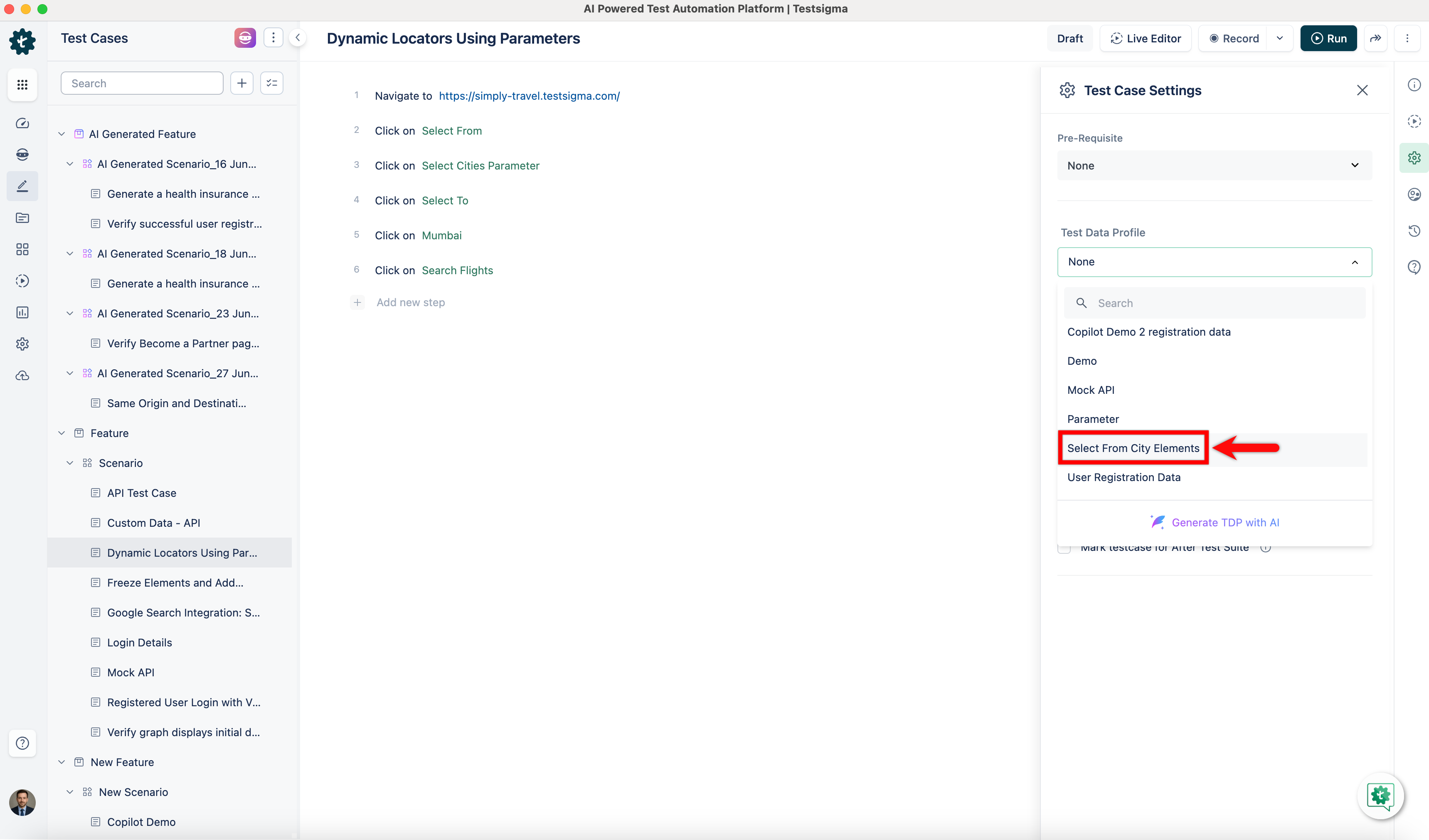This screenshot has height=840, width=1429.
Task: Select Select From City Elements option
Action: [x=1133, y=448]
